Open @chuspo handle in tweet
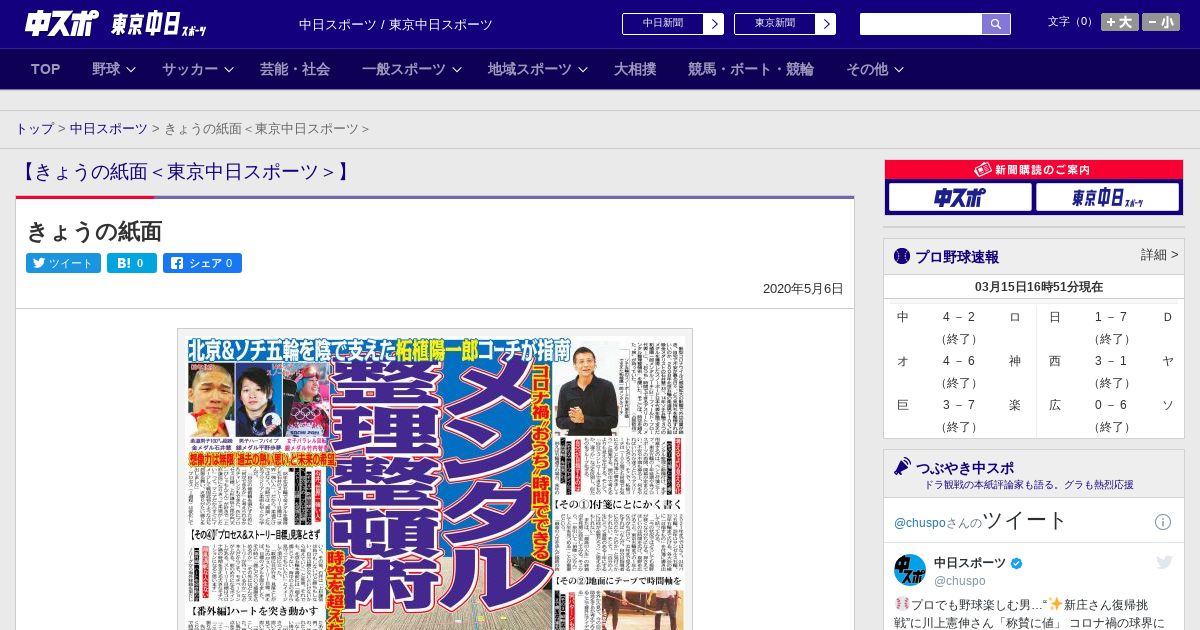The width and height of the screenshot is (1200, 630). [960, 581]
